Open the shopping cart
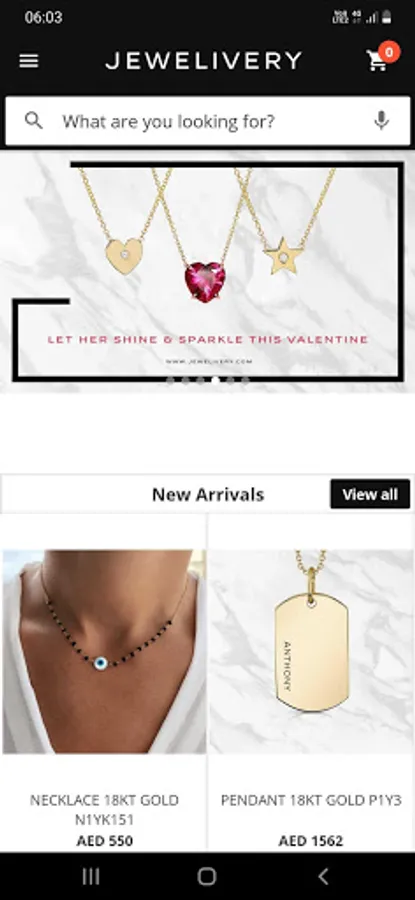 381,58
